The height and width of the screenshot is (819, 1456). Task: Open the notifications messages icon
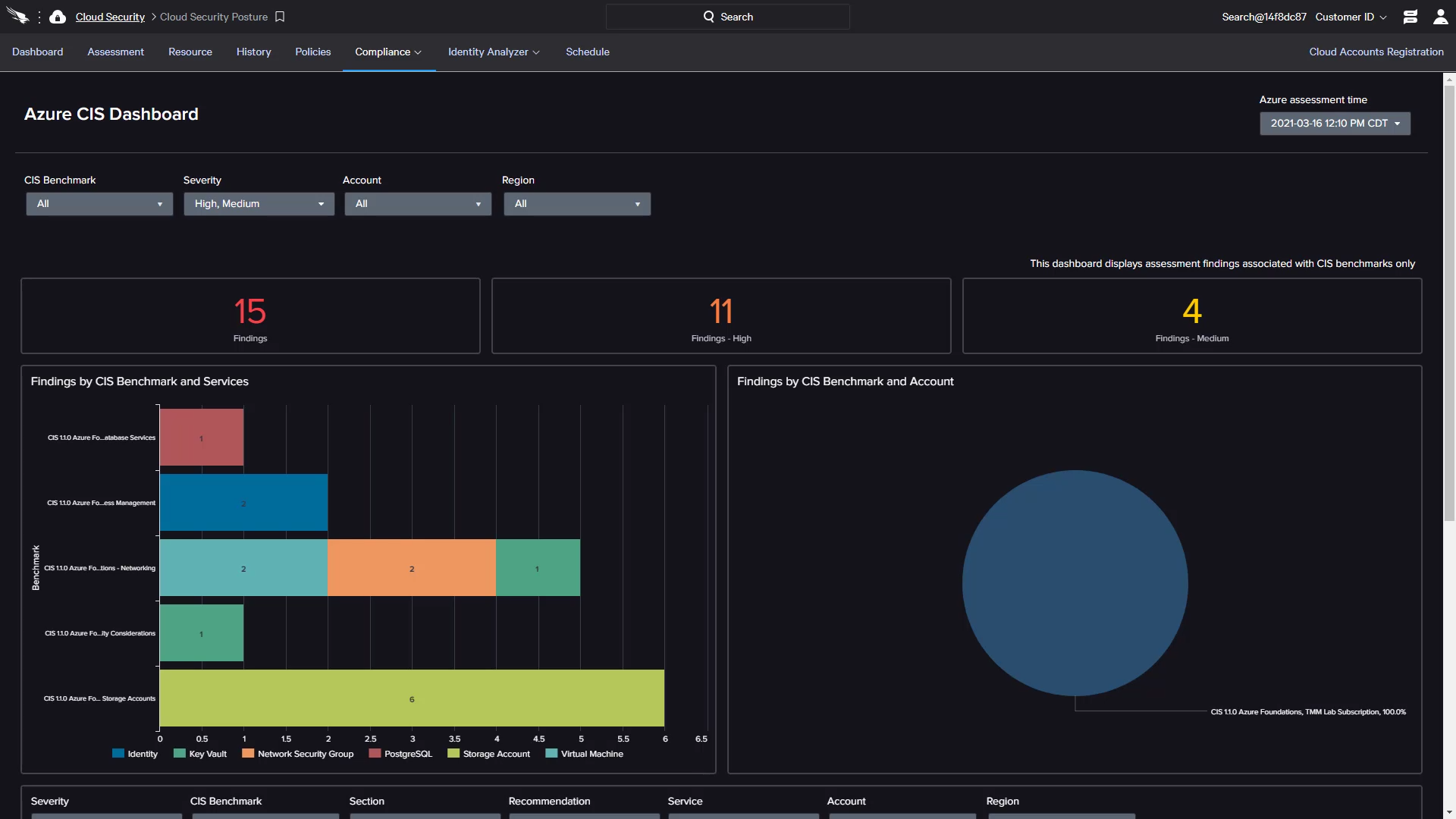point(1410,17)
